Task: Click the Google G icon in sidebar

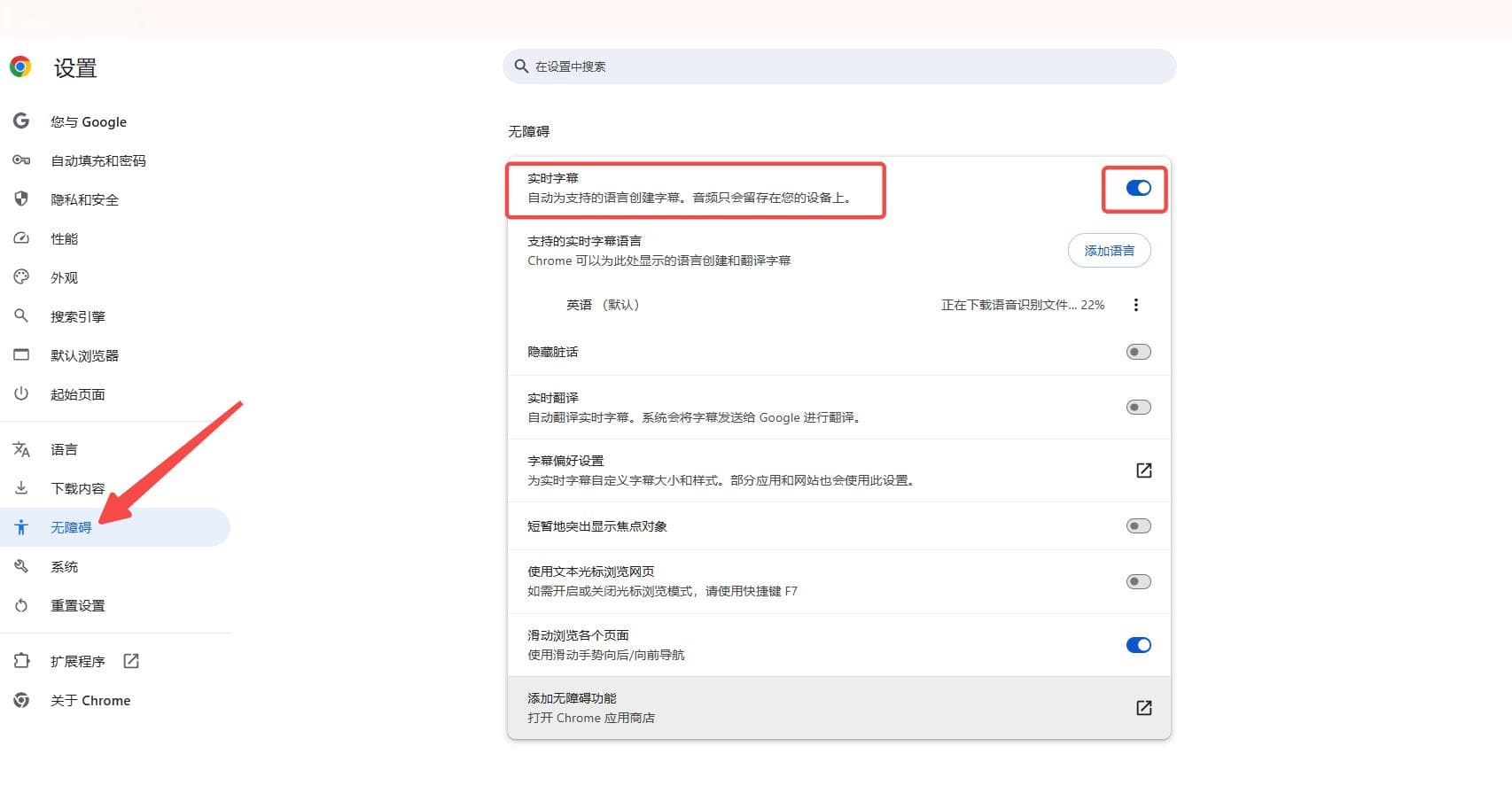Action: (21, 121)
